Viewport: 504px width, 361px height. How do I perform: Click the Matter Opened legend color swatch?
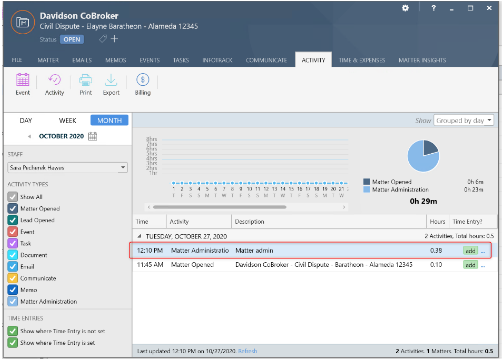point(367,182)
